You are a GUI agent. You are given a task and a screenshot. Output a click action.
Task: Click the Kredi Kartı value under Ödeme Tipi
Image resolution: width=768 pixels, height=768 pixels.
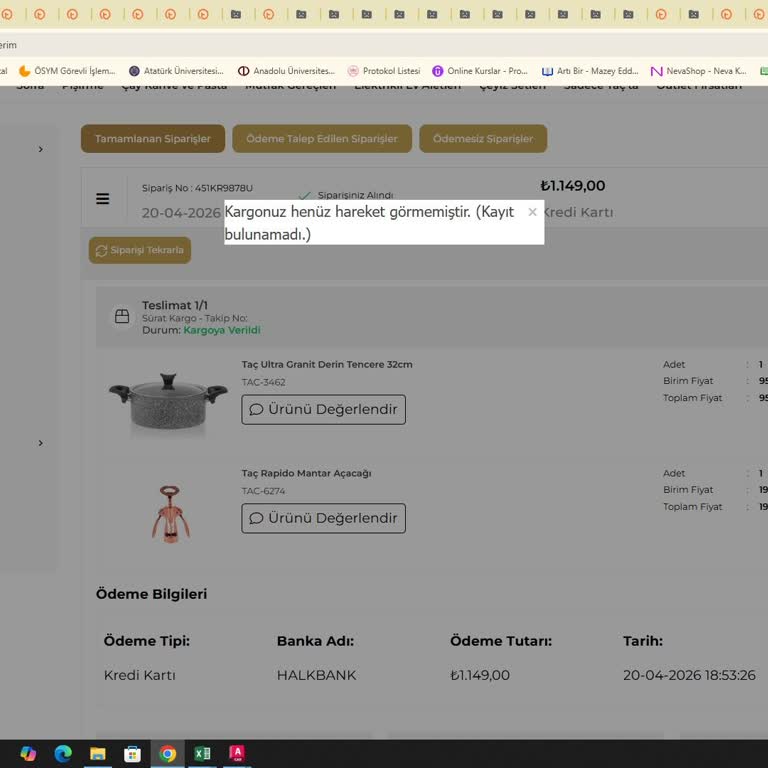coord(140,675)
